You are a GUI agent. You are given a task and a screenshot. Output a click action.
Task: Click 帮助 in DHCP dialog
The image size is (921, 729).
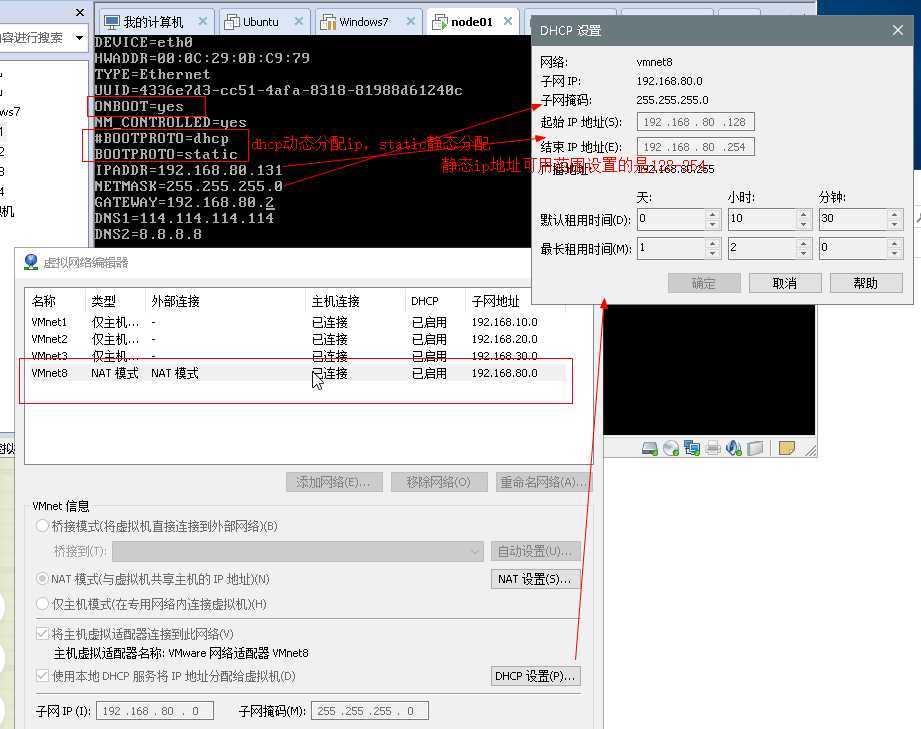866,283
